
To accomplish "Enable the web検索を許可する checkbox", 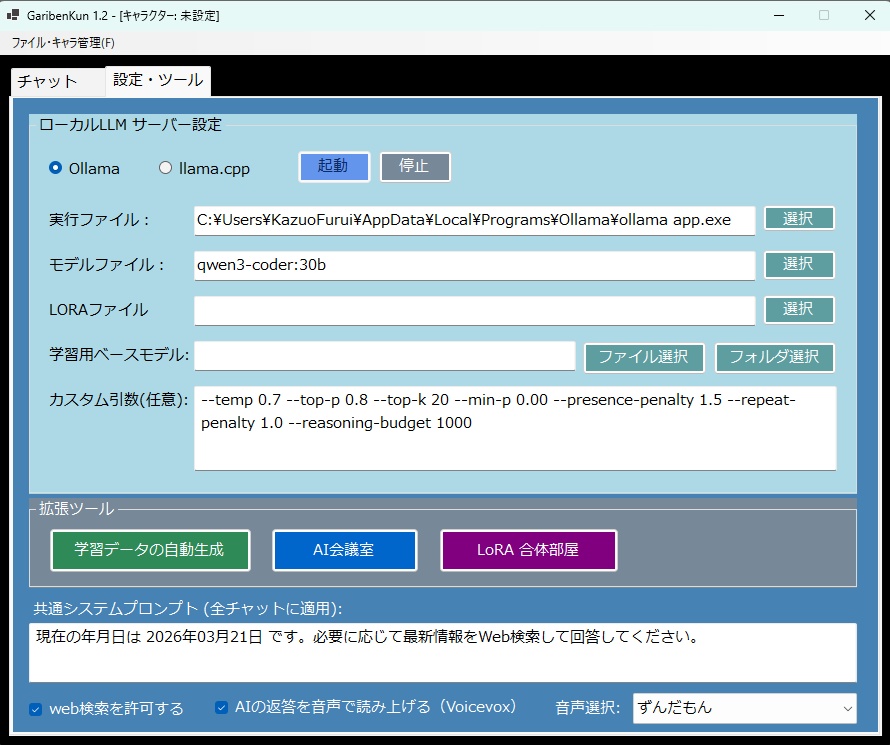I will (37, 708).
